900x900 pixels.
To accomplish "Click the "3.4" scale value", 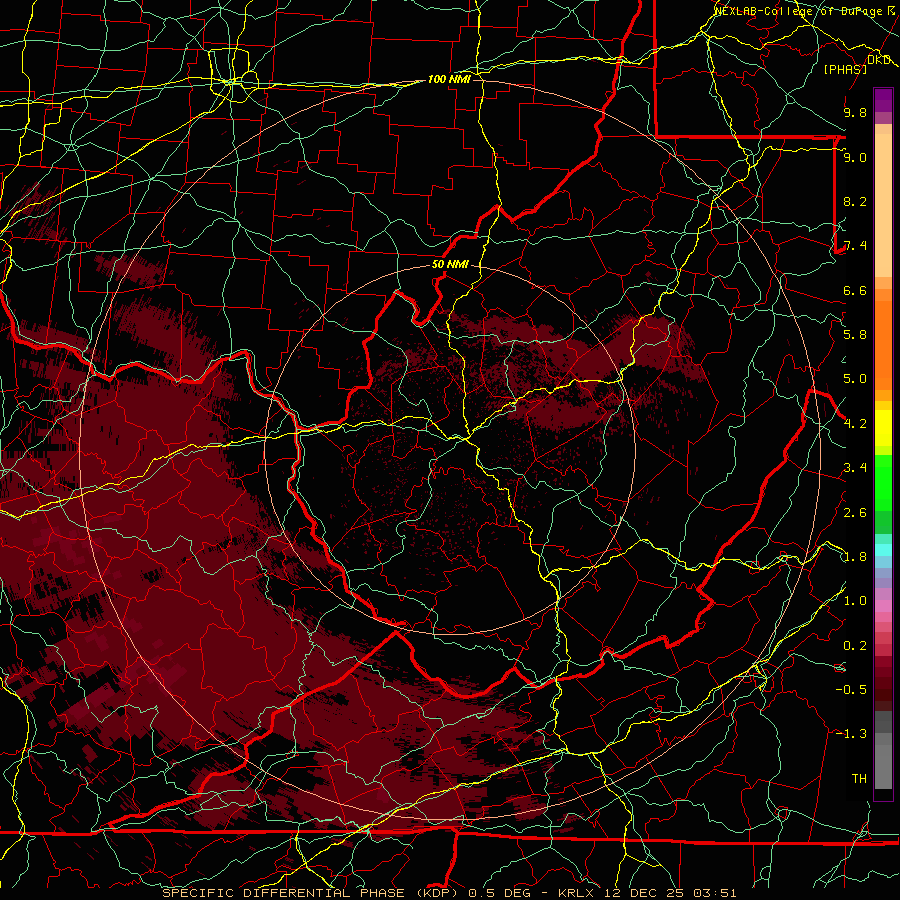I will (855, 468).
